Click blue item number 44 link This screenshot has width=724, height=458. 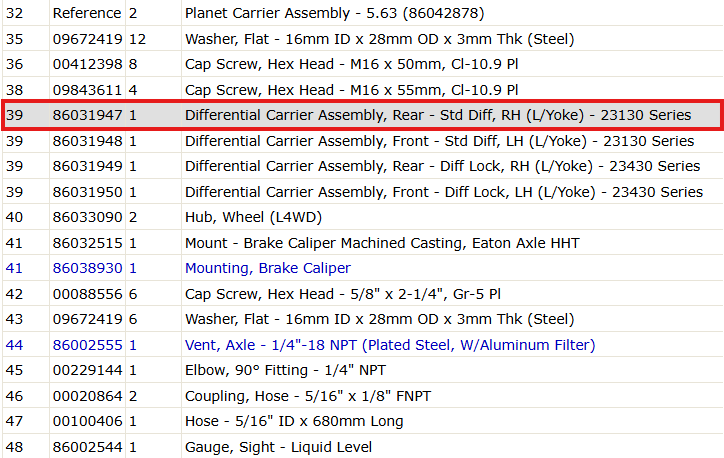tap(14, 345)
